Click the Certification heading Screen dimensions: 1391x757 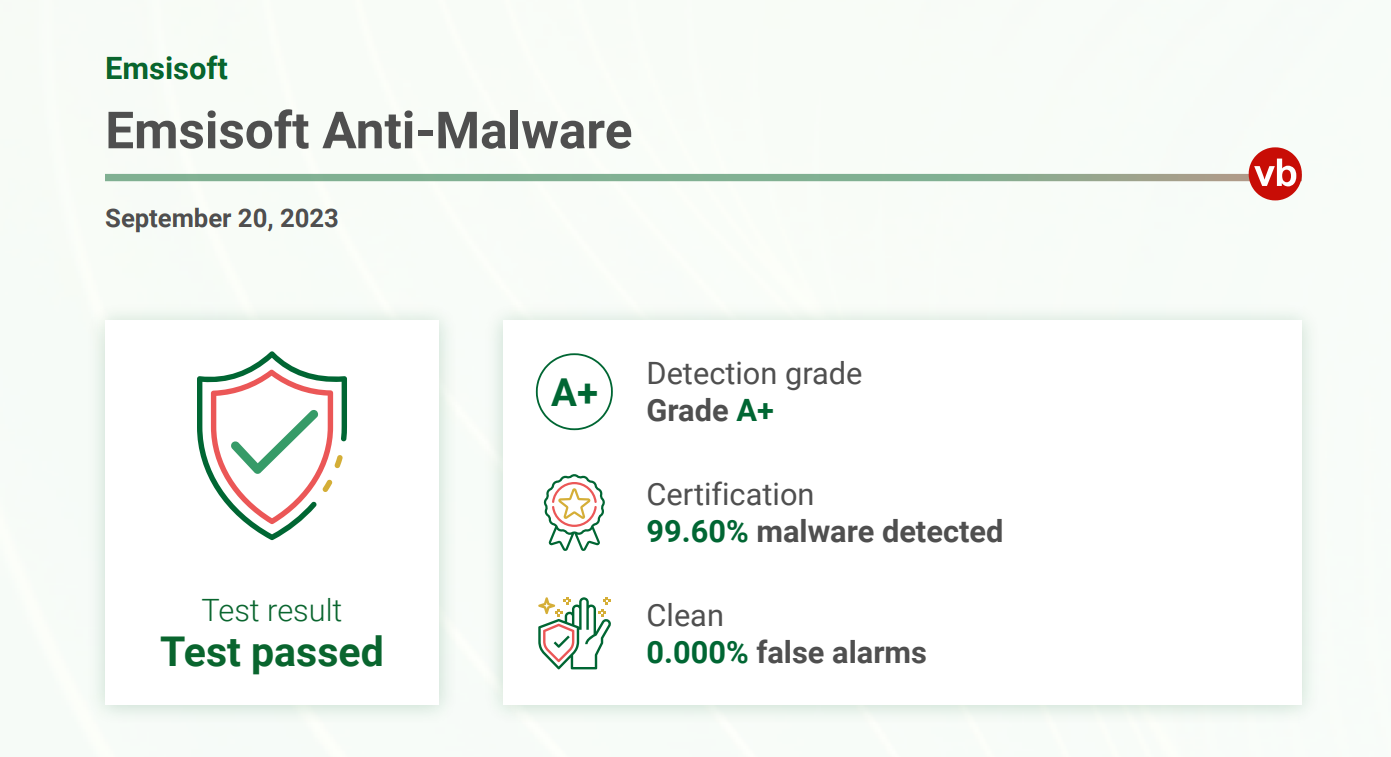click(730, 495)
